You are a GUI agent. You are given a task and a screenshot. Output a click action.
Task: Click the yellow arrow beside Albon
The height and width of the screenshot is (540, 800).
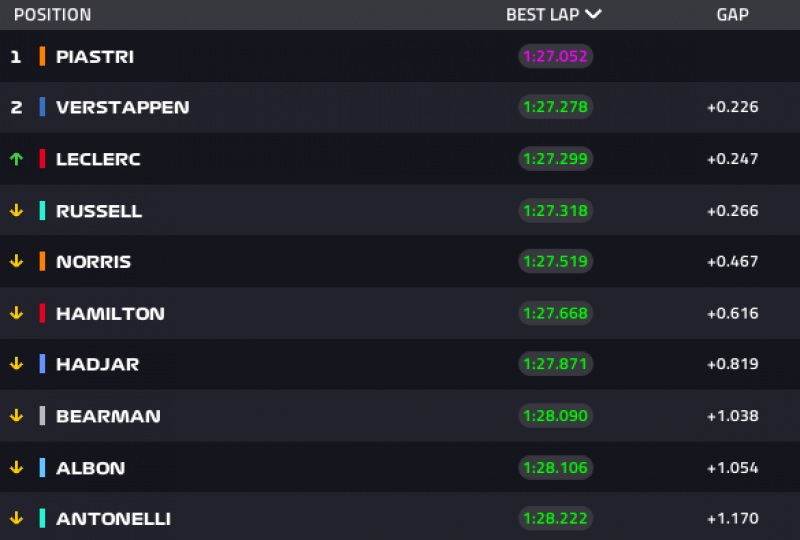(16, 467)
